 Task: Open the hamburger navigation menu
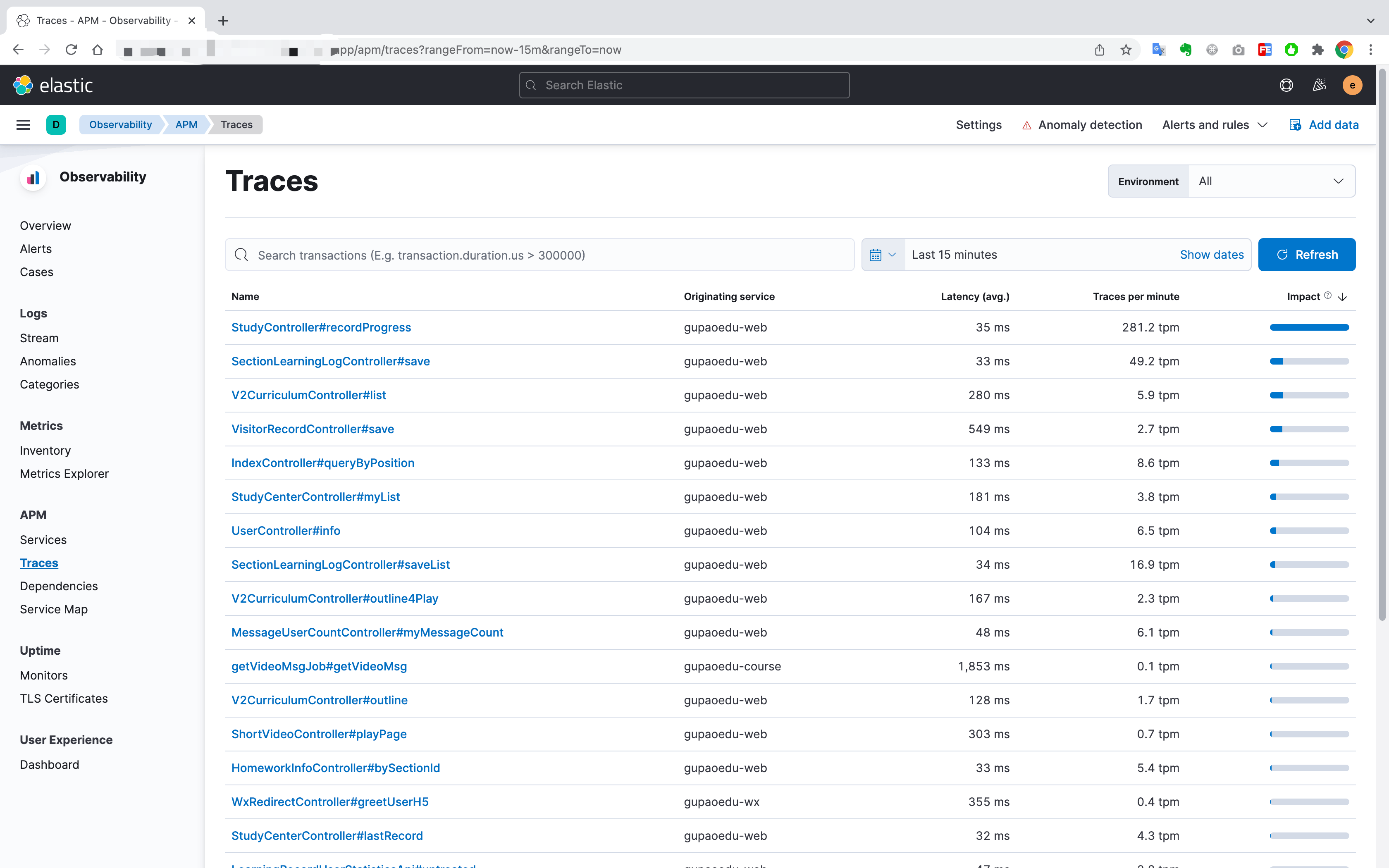23,124
